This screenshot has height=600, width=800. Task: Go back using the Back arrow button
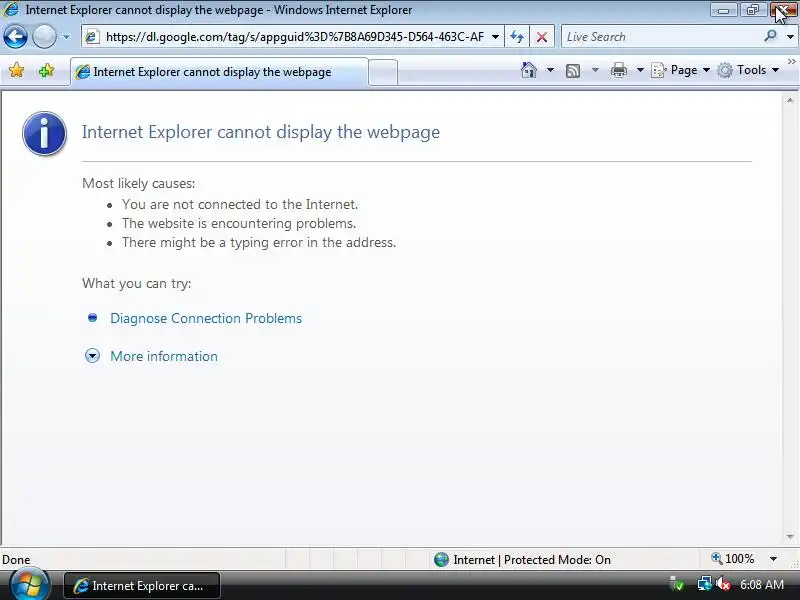[x=15, y=37]
